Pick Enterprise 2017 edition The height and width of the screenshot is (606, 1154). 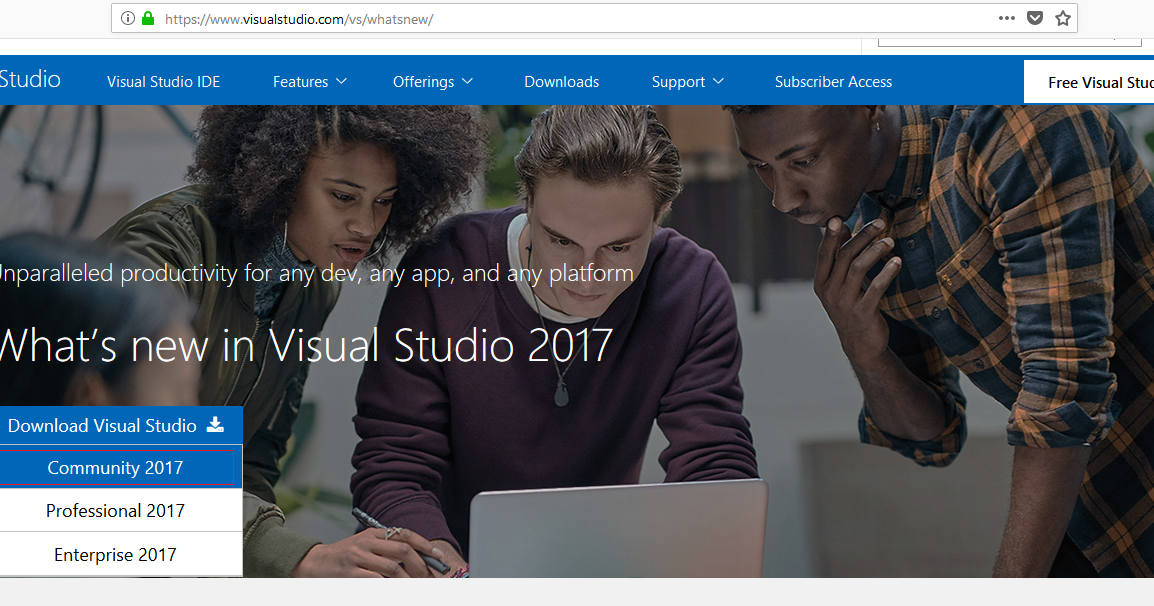114,554
